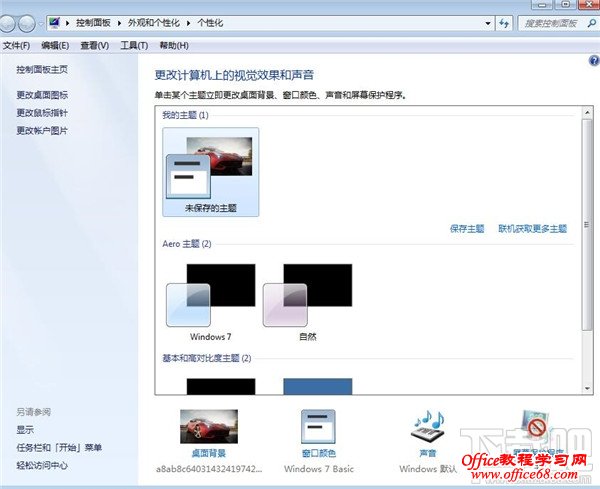Click the a8ab8c64031432419742... filename label
Image resolution: width=600 pixels, height=489 pixels.
(209, 469)
